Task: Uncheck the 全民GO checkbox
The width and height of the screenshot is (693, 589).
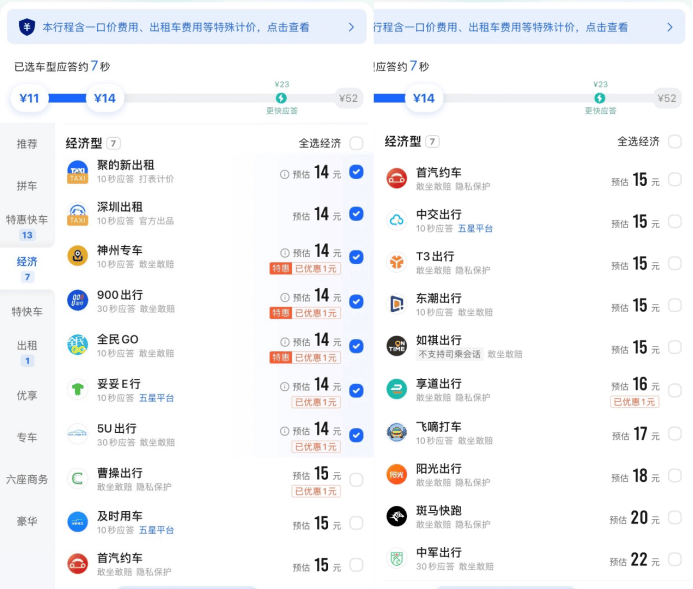Action: (356, 346)
